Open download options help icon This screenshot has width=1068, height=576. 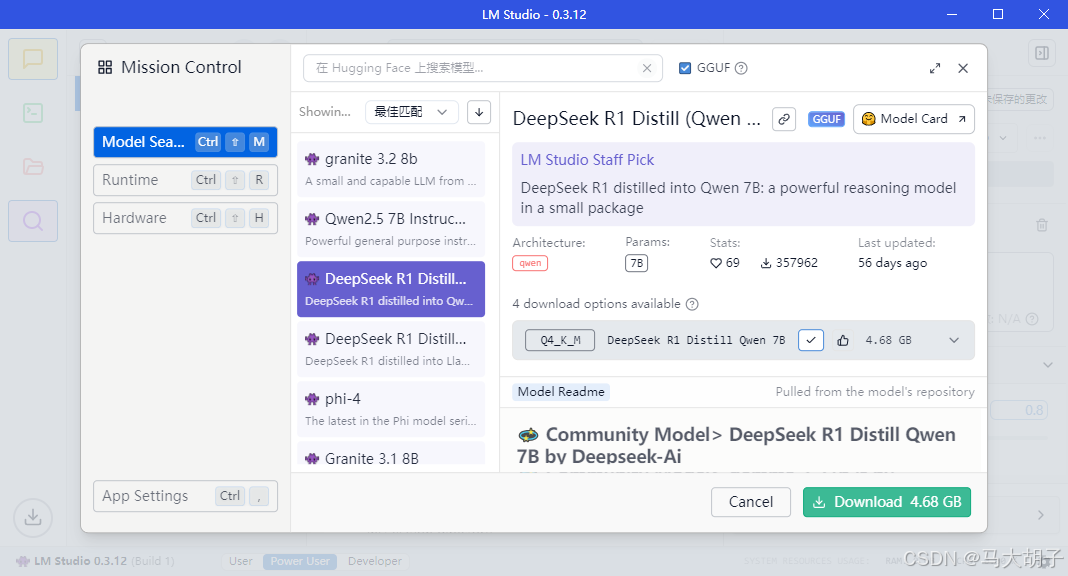(692, 304)
